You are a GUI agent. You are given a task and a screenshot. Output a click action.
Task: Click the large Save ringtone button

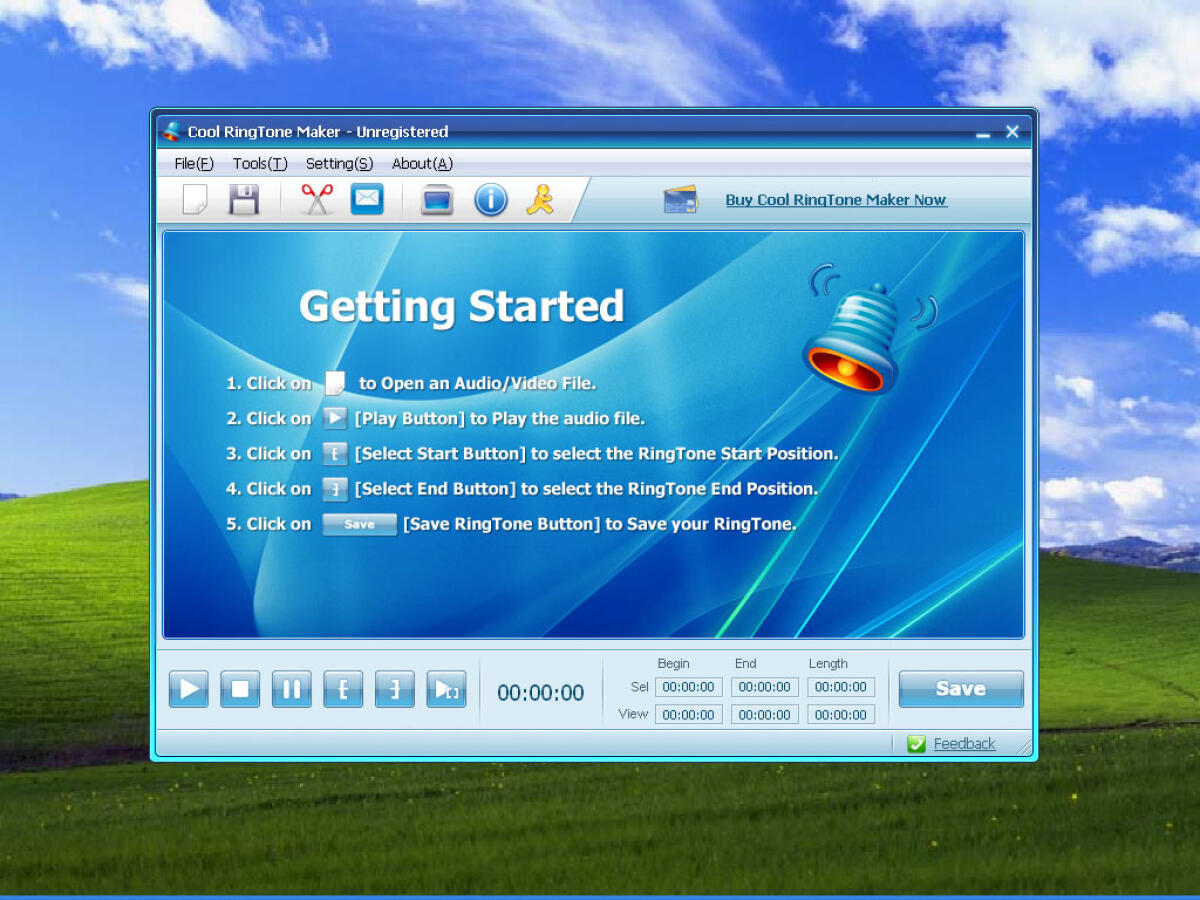pos(961,689)
